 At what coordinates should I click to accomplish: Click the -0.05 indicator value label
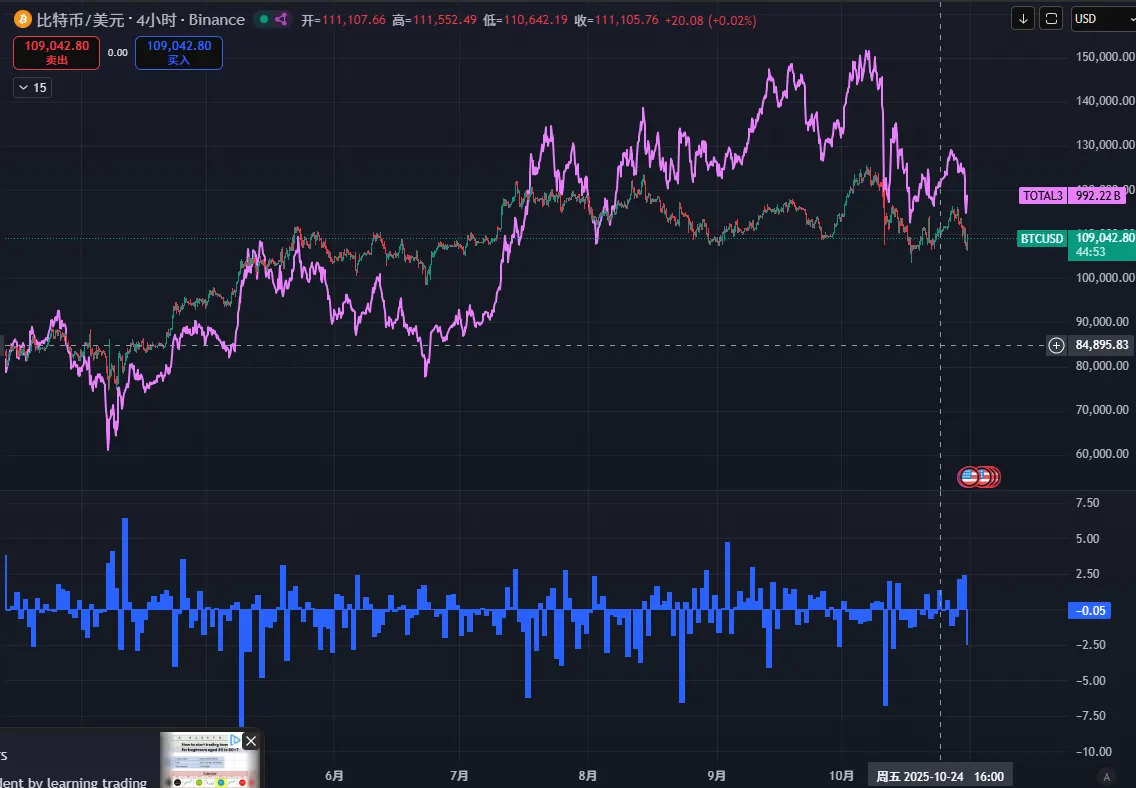click(1087, 610)
